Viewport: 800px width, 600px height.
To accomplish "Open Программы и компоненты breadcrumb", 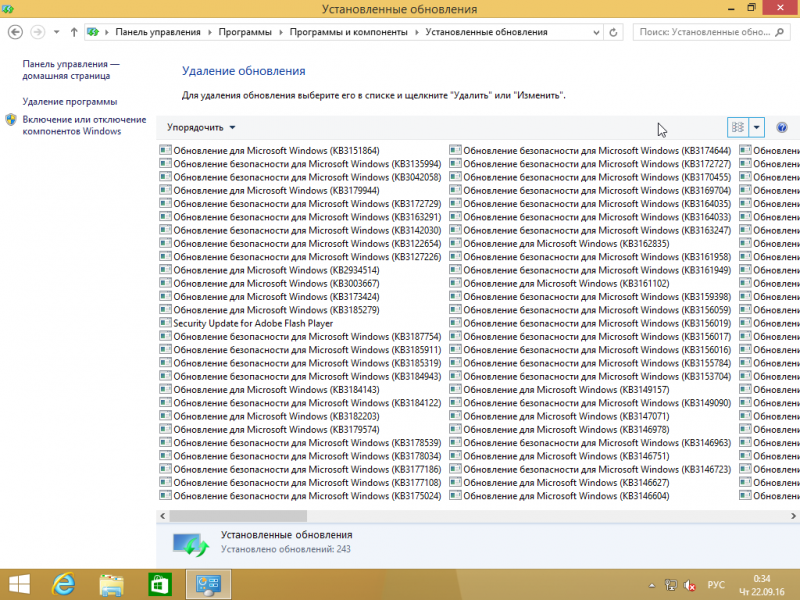I will tap(348, 32).
